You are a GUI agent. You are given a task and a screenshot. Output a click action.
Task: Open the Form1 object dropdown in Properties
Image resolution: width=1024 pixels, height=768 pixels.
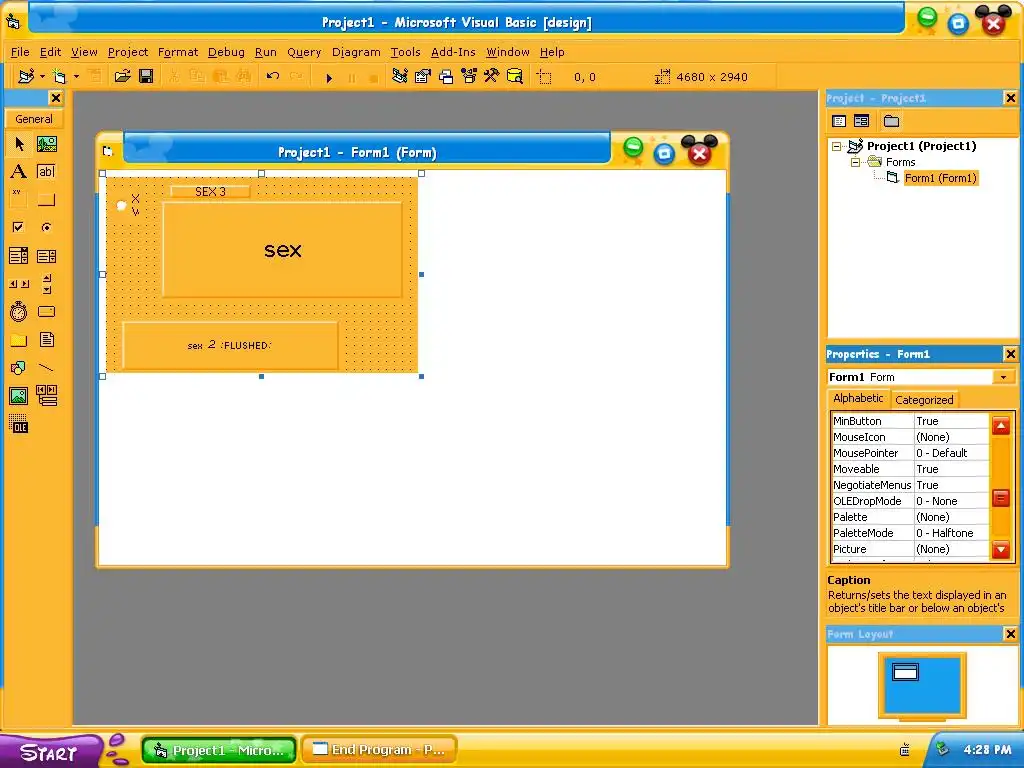1003,377
